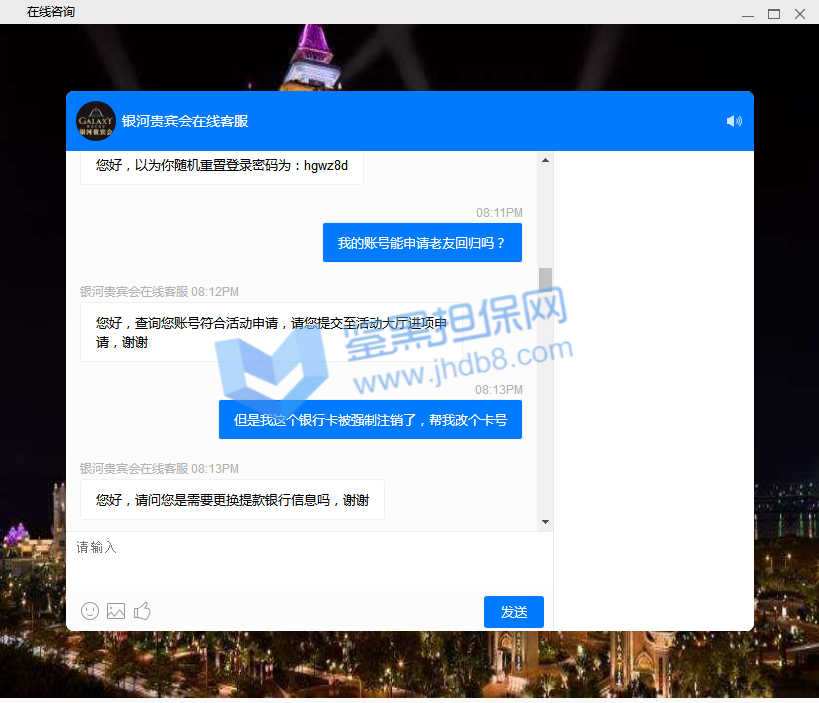
Task: Click the 银行卡被强制注销 user message
Action: coord(370,420)
